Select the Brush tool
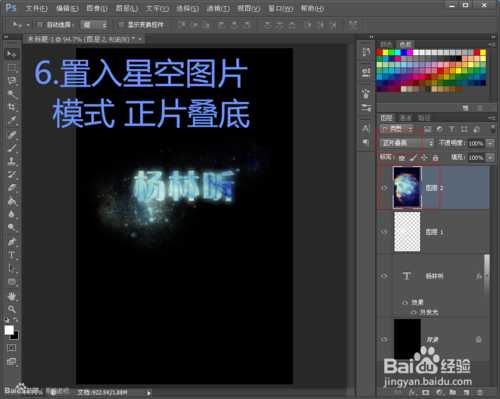 [x=12, y=148]
